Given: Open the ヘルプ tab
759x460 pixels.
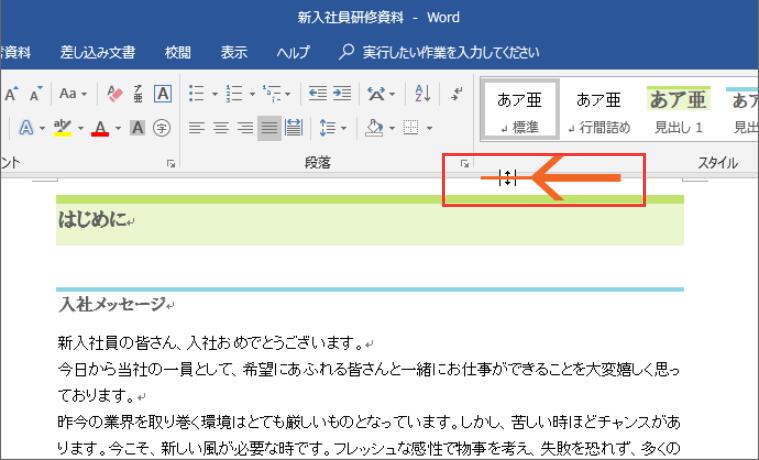Looking at the screenshot, I should click(x=293, y=52).
